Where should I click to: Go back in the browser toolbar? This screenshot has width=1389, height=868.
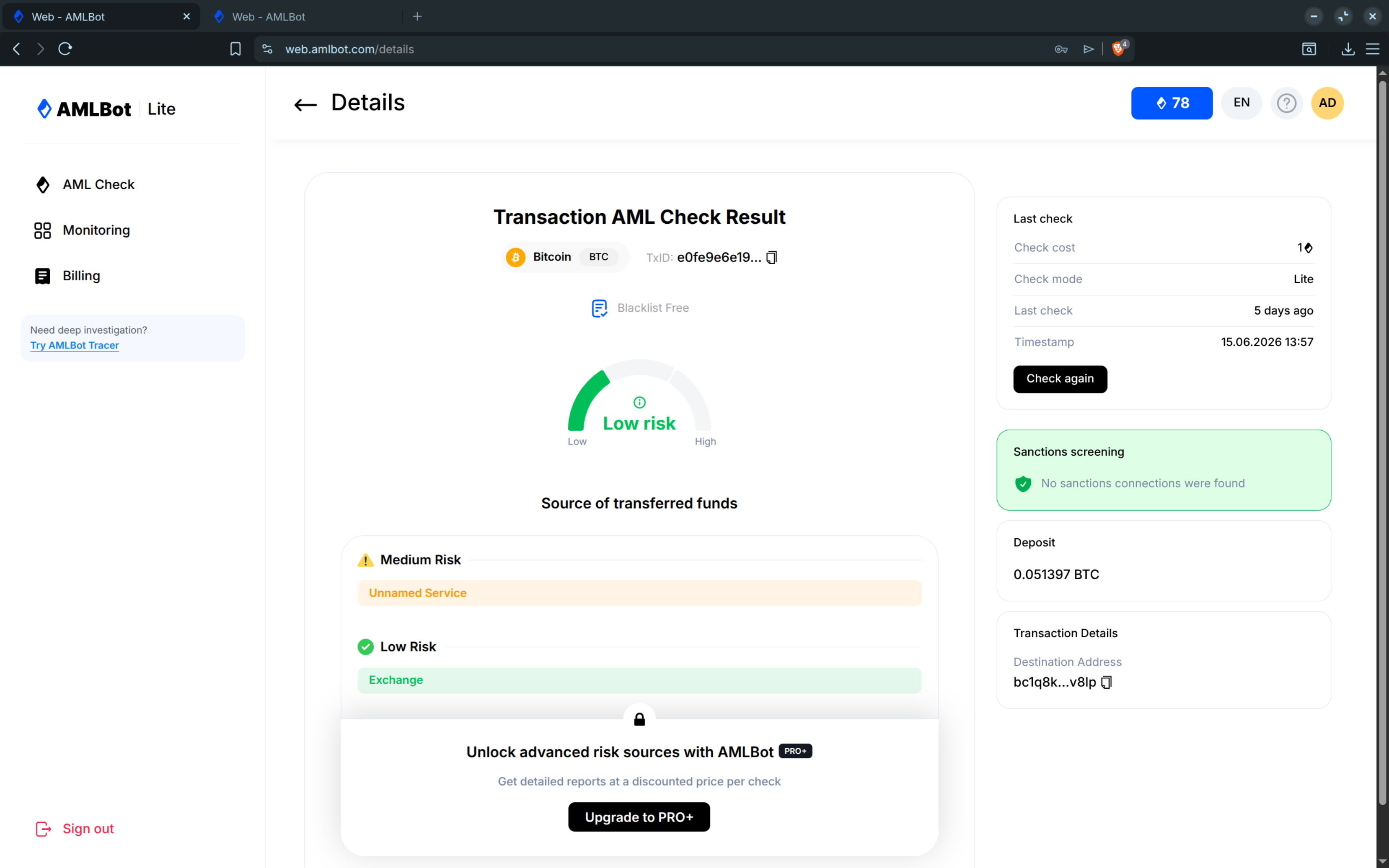[x=17, y=49]
